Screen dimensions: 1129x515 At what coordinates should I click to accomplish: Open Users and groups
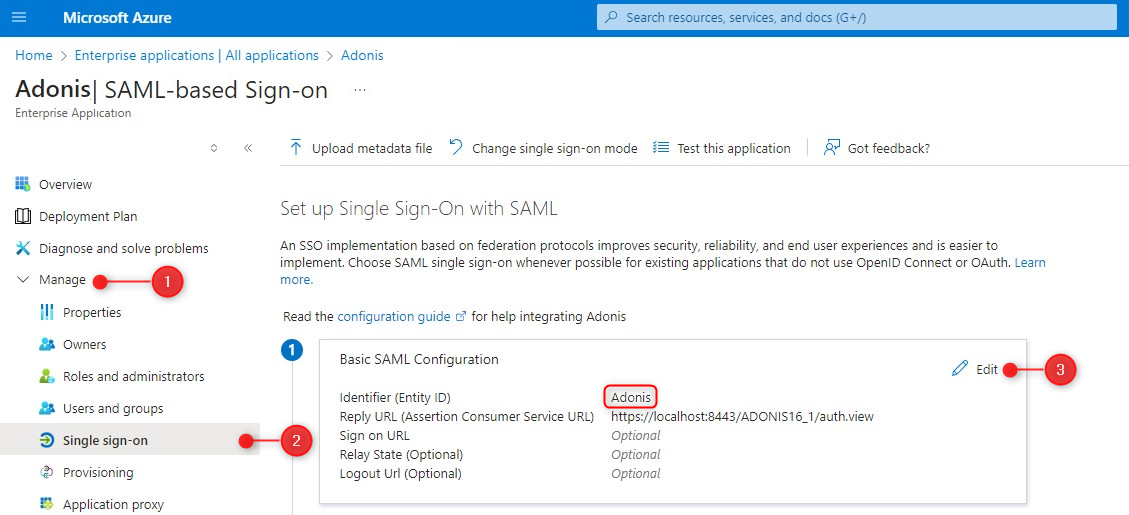coord(113,408)
